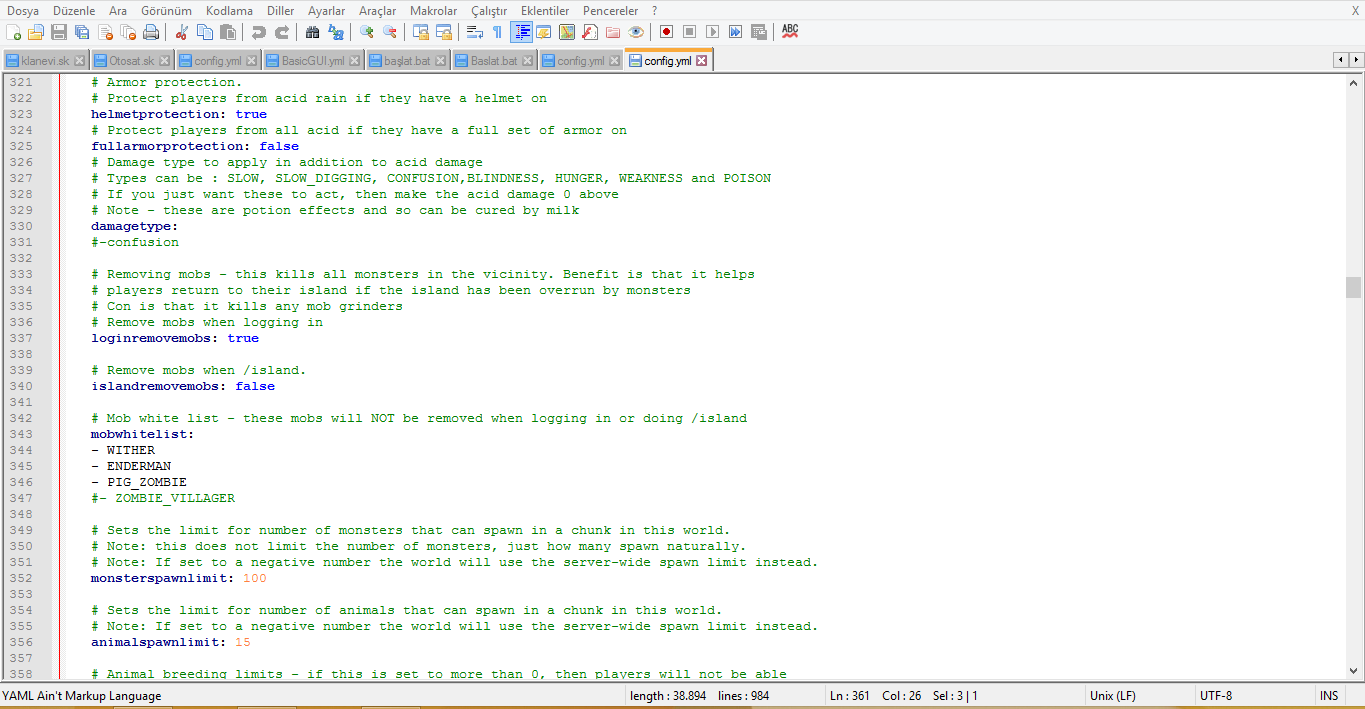Click the vertical scrollbar up arrow

pyautogui.click(x=1354, y=83)
